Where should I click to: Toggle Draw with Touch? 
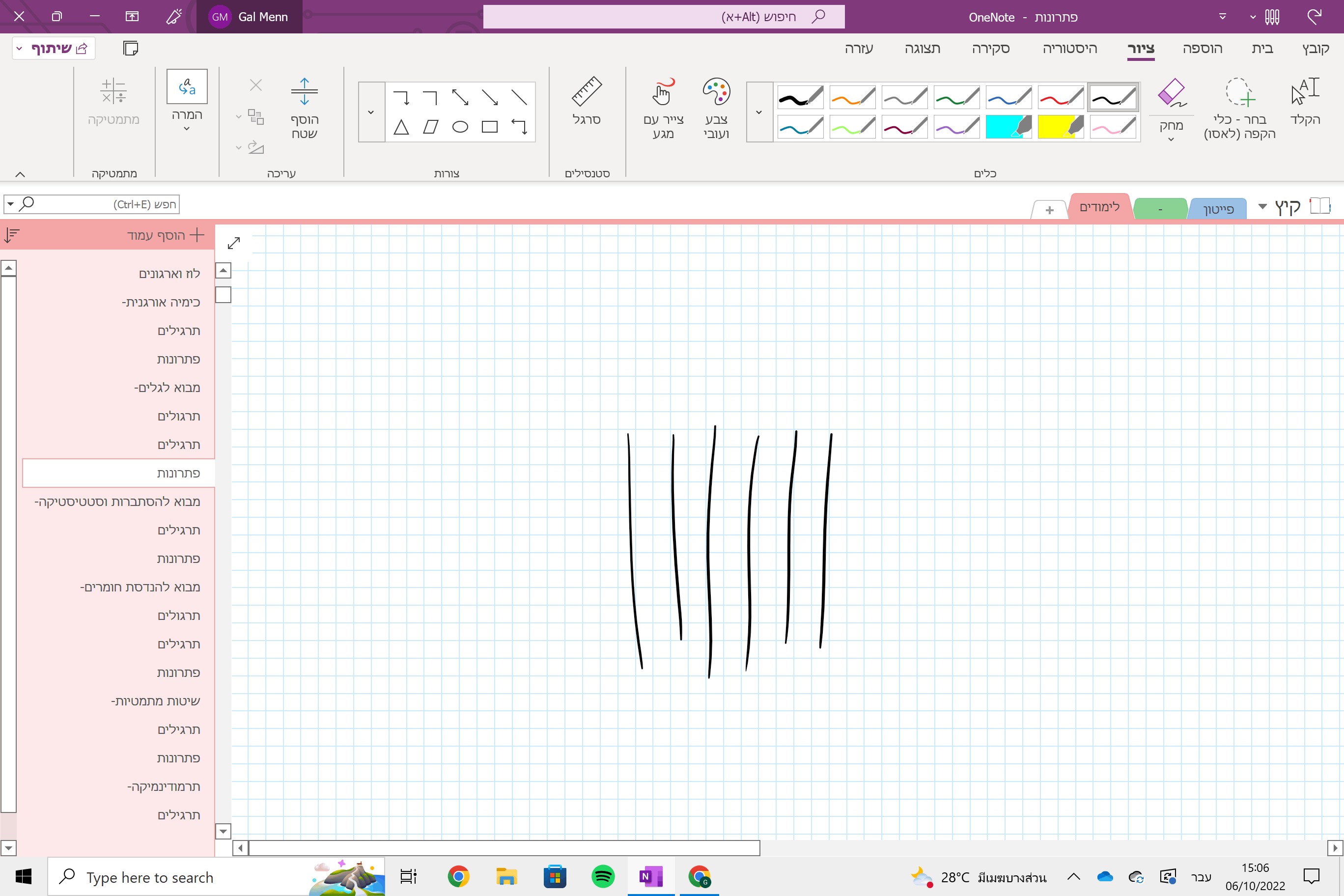coord(663,108)
